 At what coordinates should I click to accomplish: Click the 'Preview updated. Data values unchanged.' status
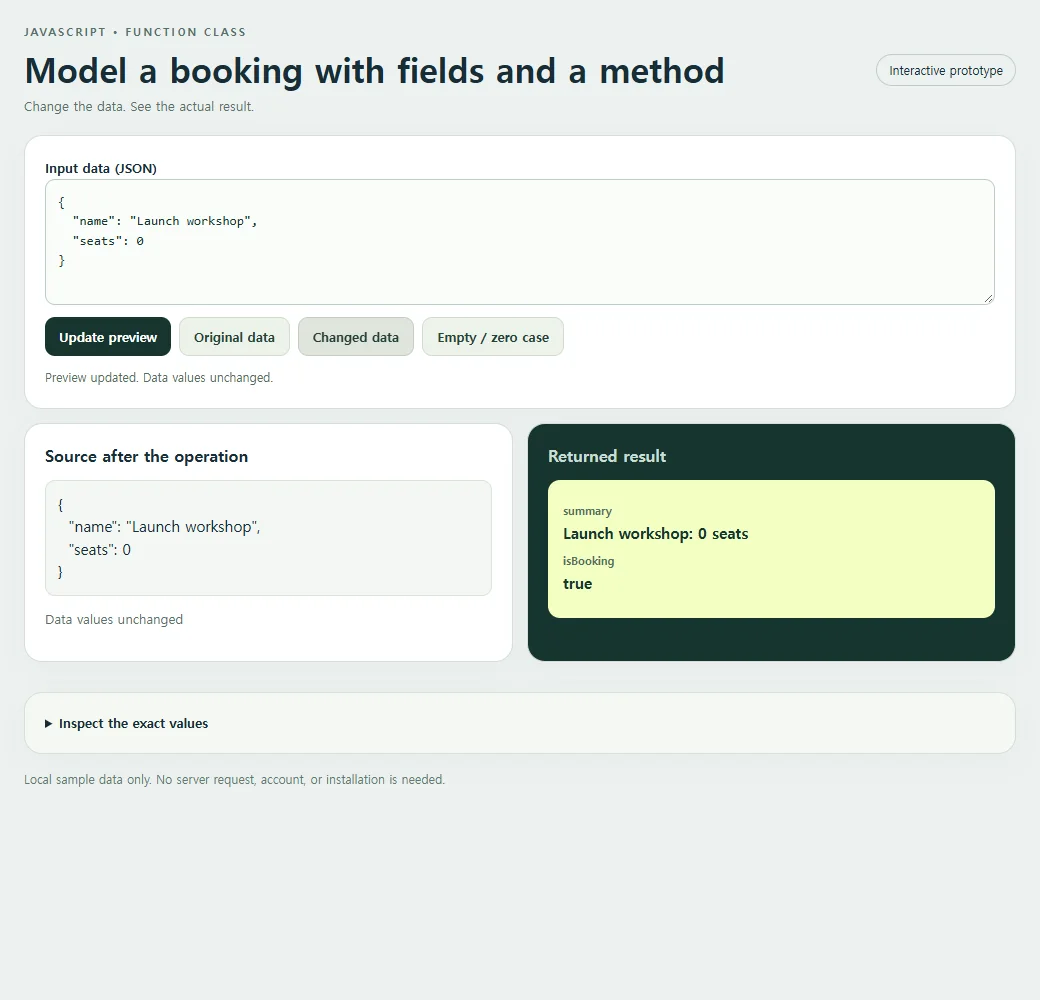159,377
